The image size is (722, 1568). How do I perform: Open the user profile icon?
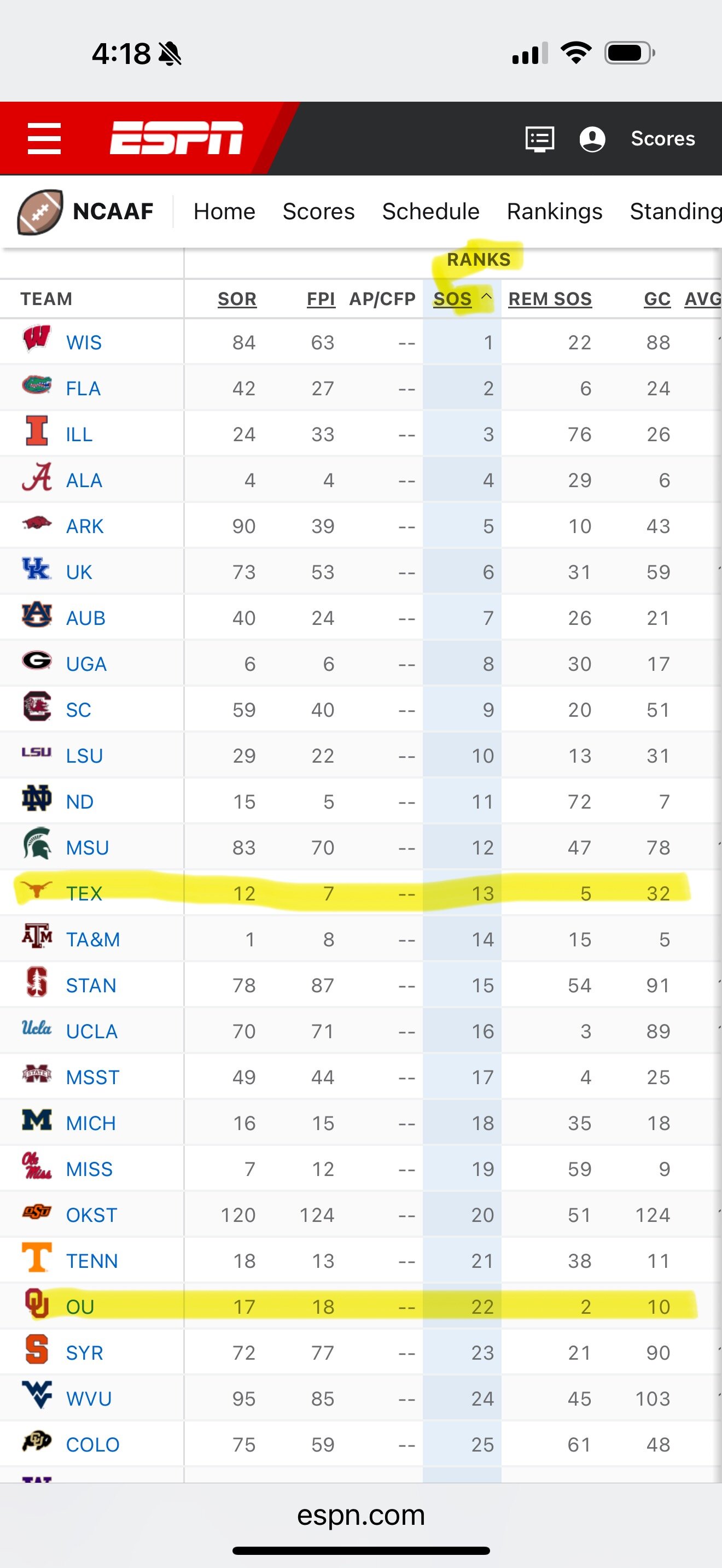tap(592, 139)
